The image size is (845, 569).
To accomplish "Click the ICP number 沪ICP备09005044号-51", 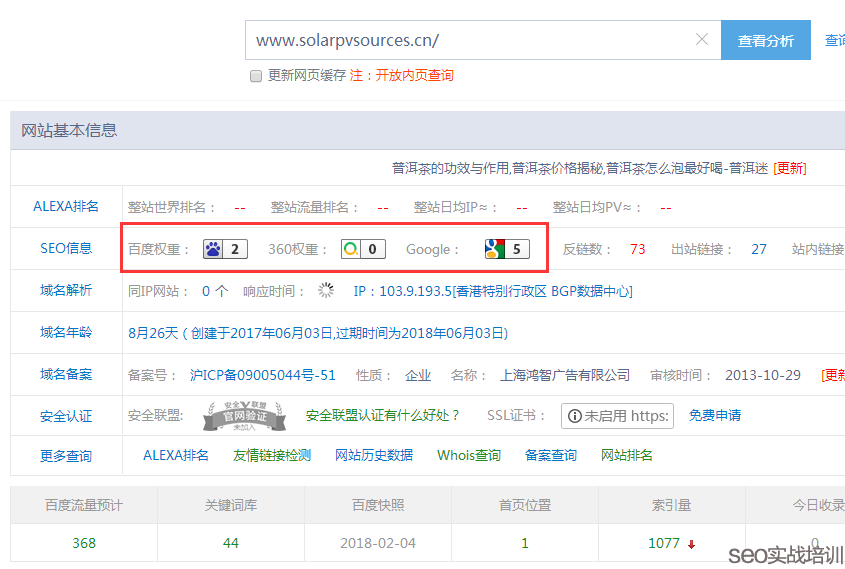I will pyautogui.click(x=263, y=375).
